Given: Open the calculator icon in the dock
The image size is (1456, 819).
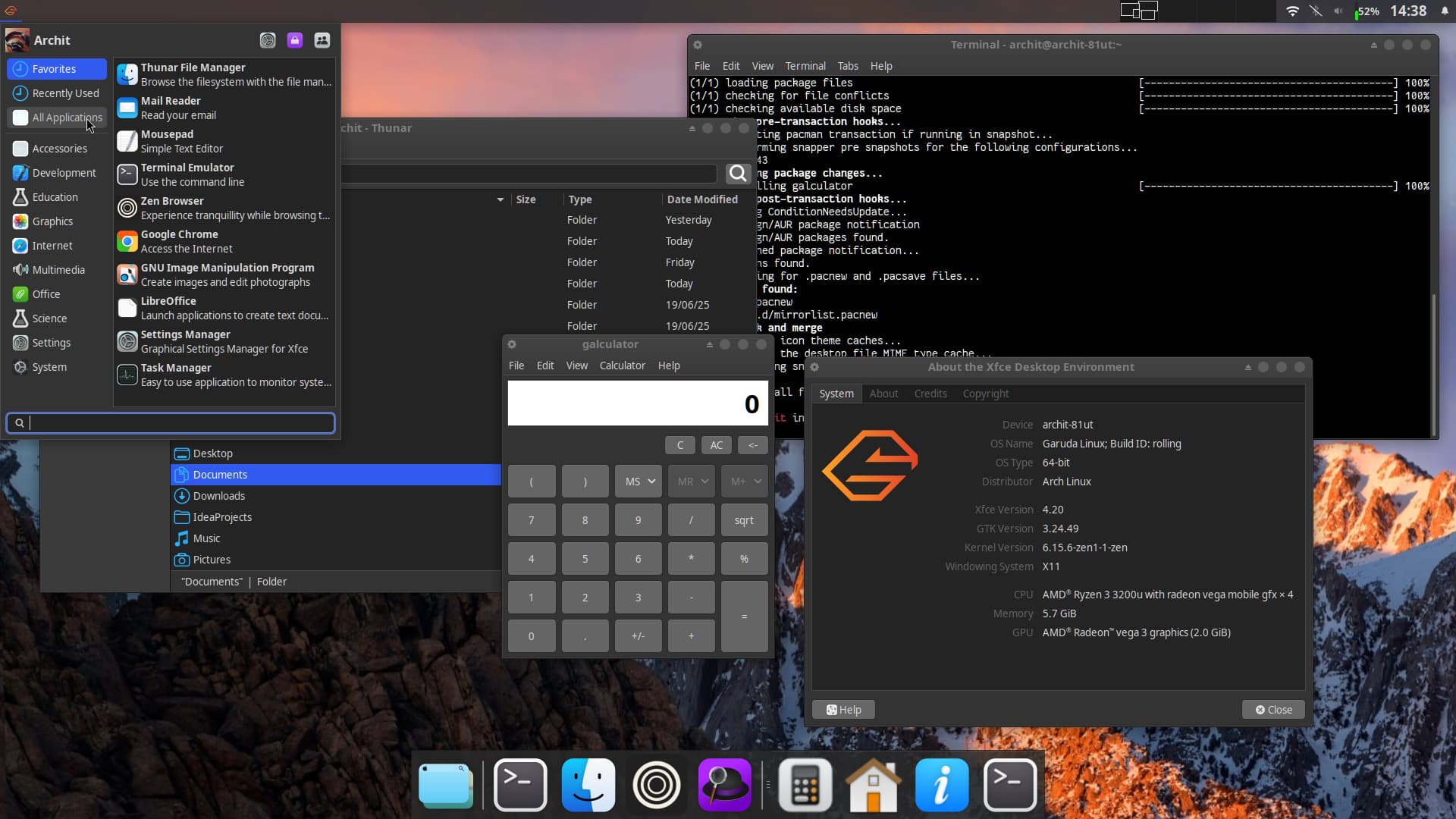Looking at the screenshot, I should pos(805,785).
